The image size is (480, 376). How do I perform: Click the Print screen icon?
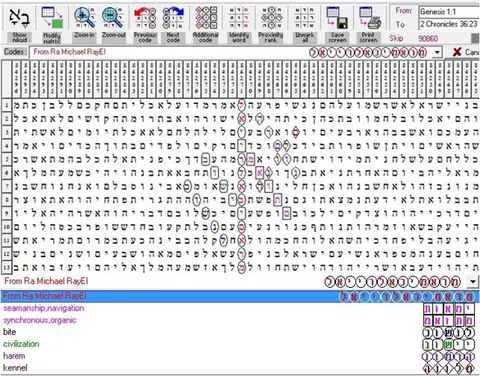tap(369, 18)
